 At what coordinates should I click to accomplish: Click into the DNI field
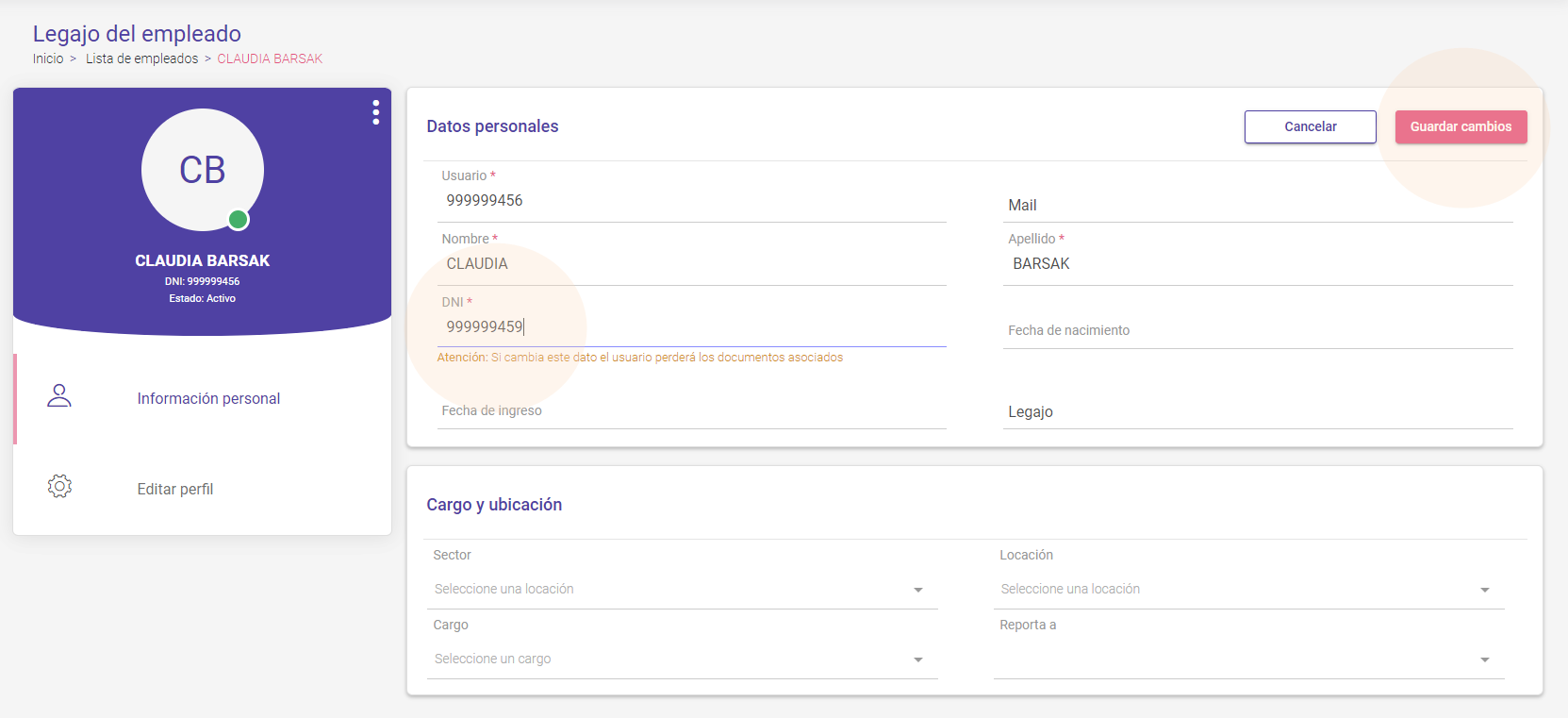tap(692, 326)
